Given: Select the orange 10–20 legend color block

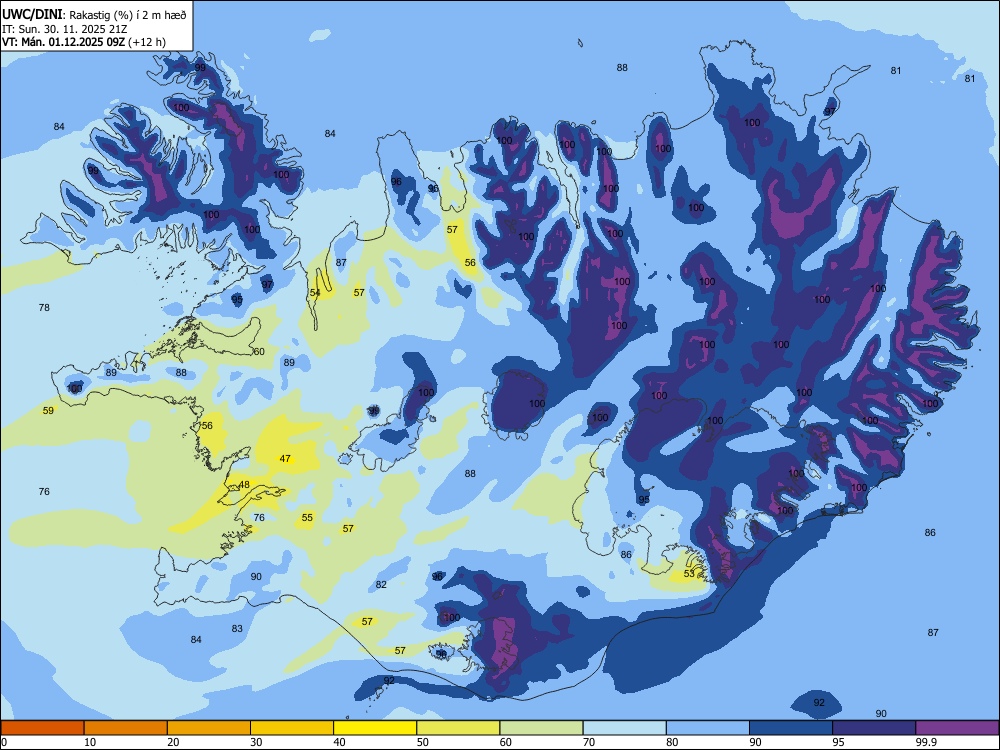Looking at the screenshot, I should coord(126,728).
